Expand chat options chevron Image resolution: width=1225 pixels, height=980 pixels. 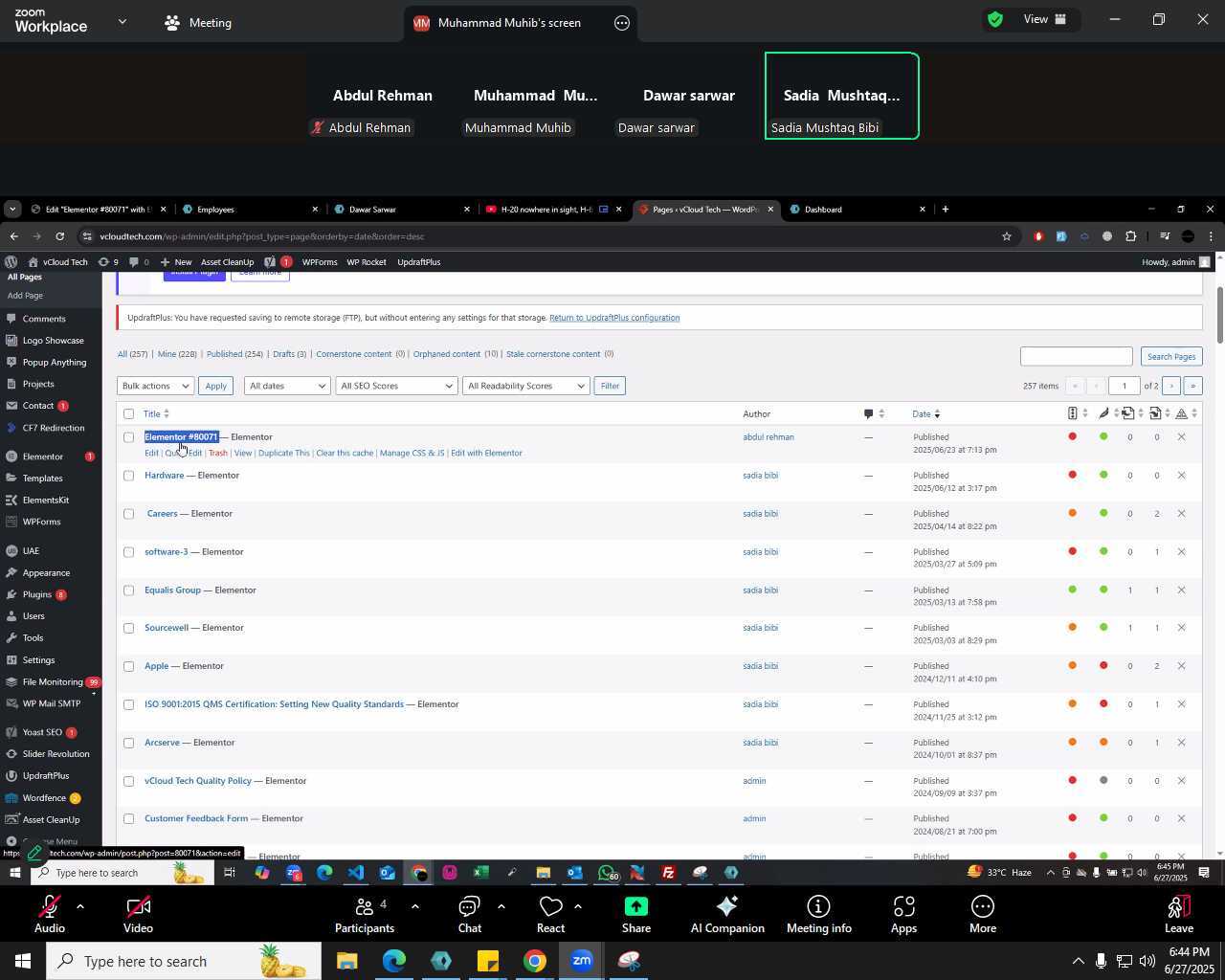[x=501, y=905]
